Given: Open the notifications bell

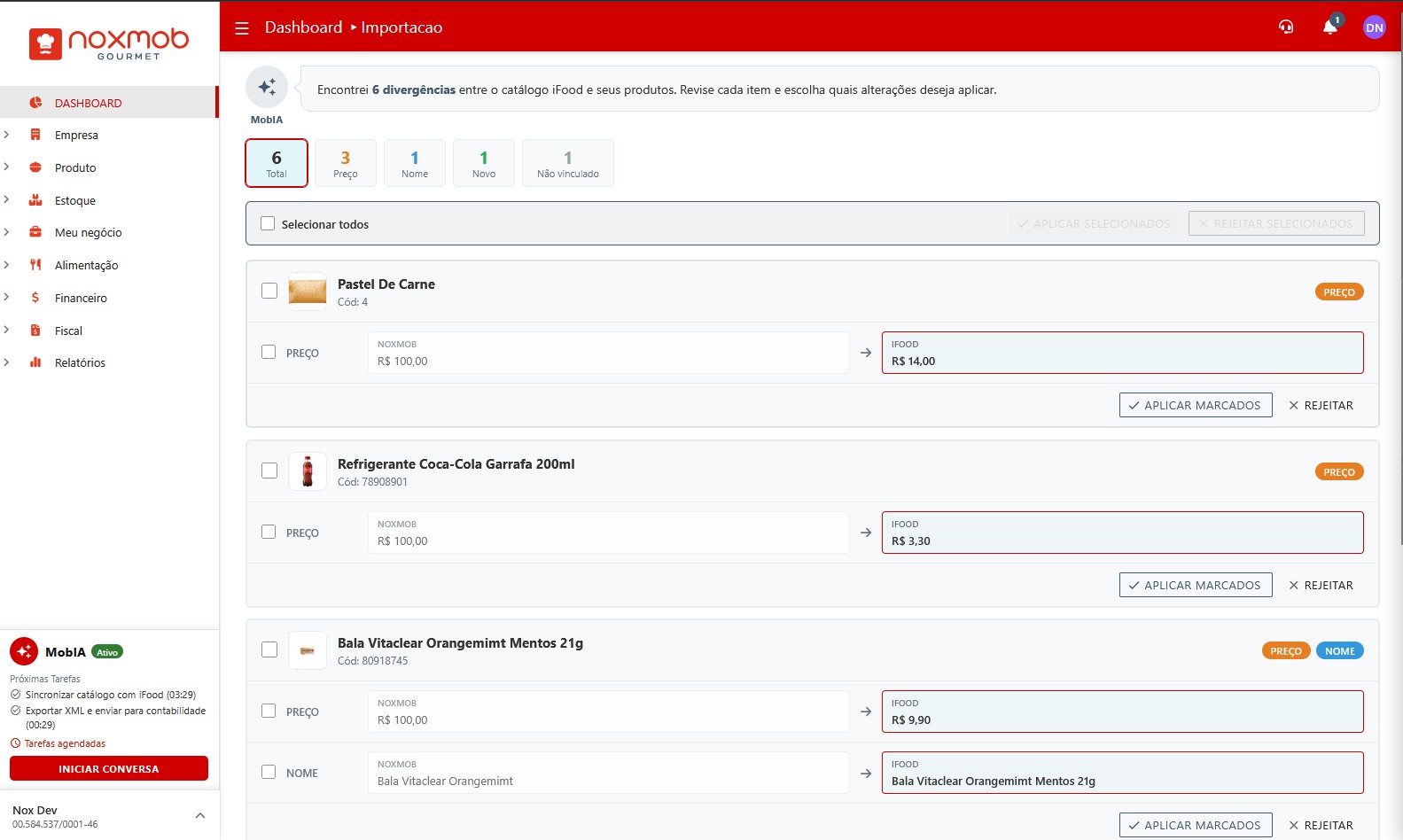Looking at the screenshot, I should (1329, 27).
